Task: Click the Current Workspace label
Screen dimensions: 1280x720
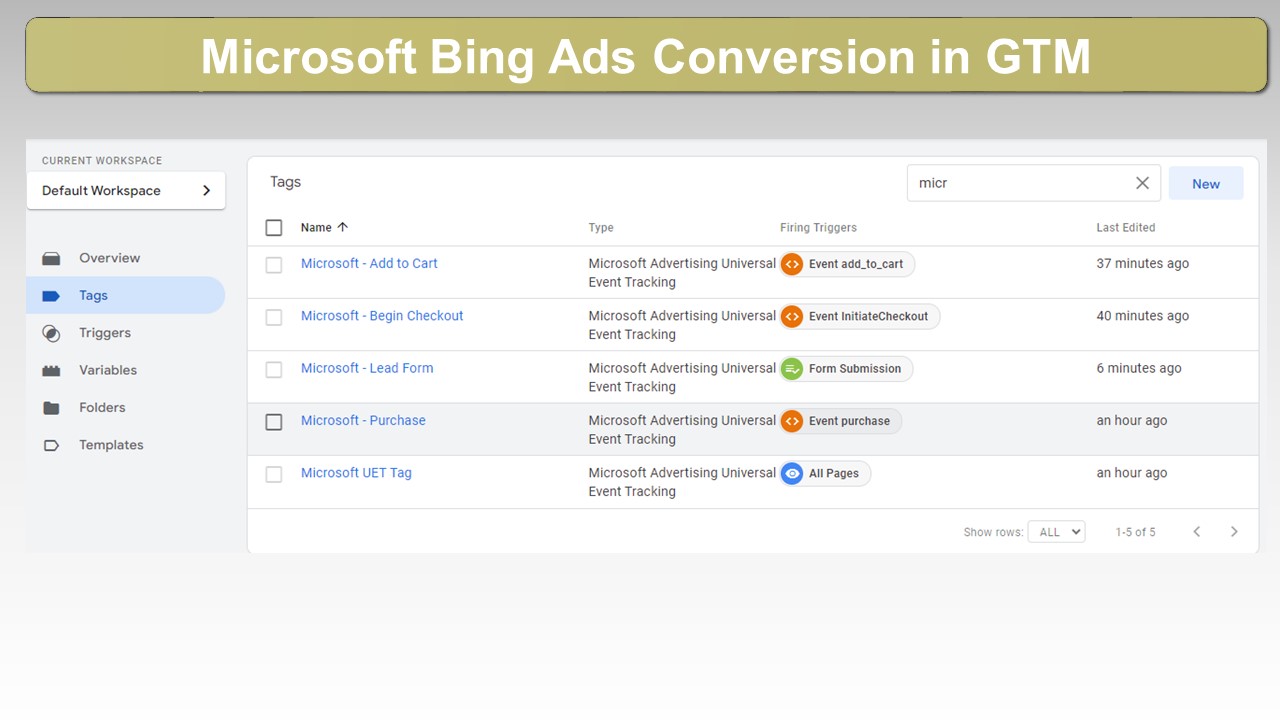Action: (102, 160)
